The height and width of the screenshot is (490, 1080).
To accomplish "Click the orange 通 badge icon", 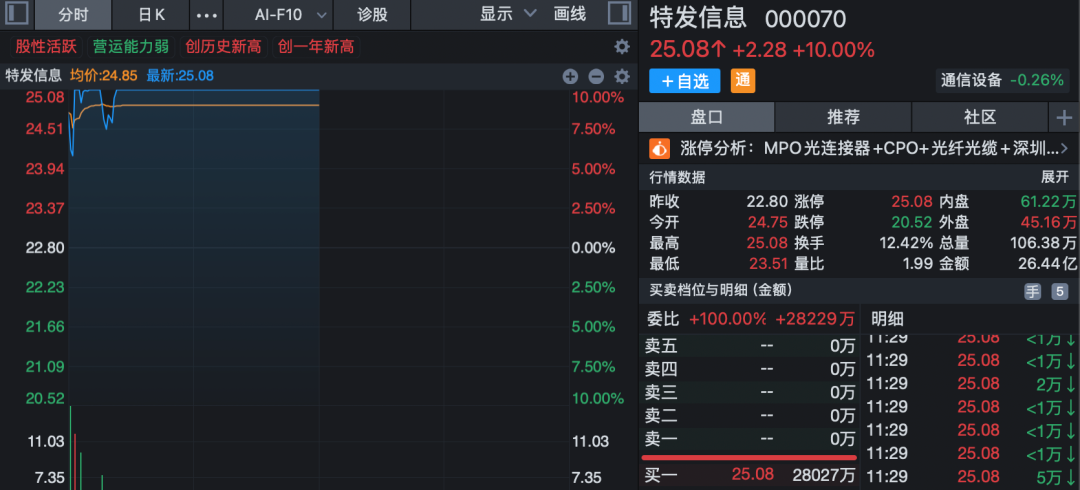I will [x=743, y=81].
